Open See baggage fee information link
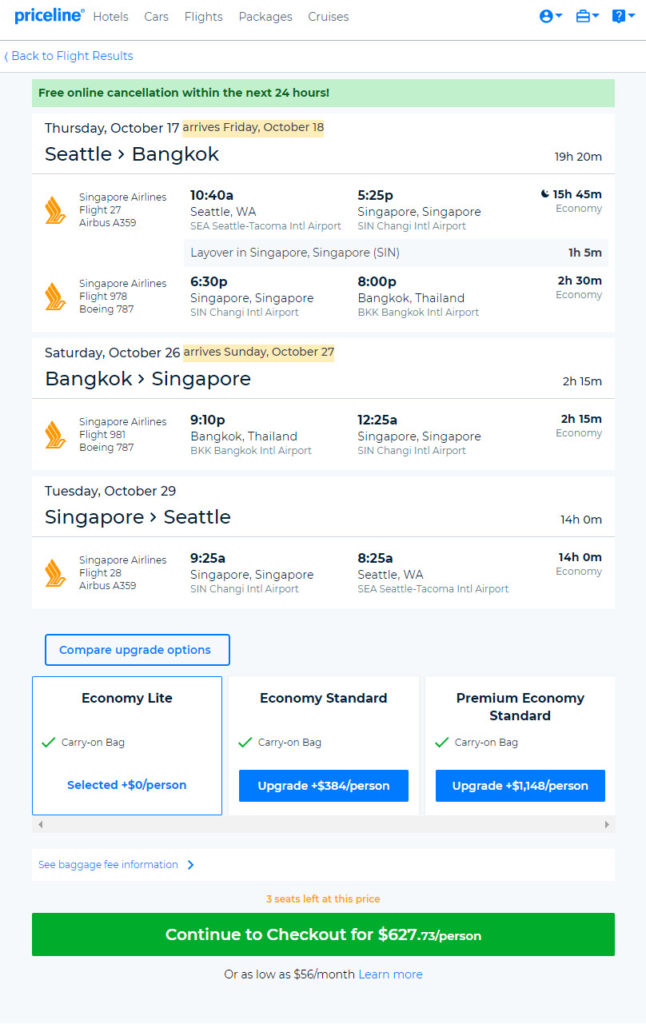Screen dimensions: 646x1024 [x=108, y=865]
